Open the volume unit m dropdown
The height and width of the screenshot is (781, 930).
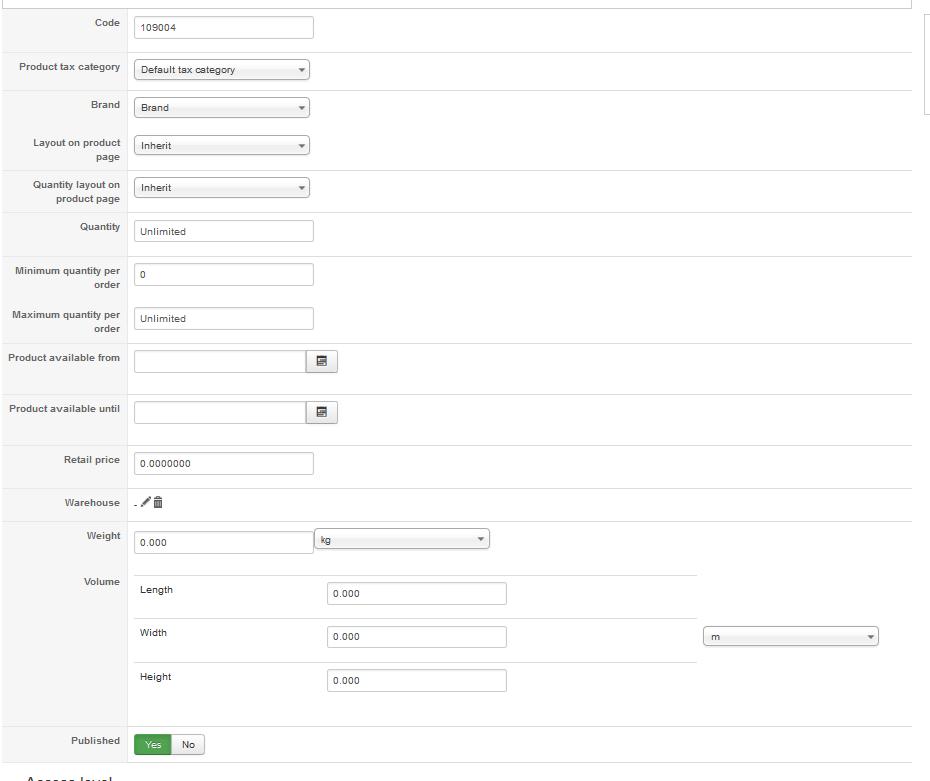pos(791,637)
